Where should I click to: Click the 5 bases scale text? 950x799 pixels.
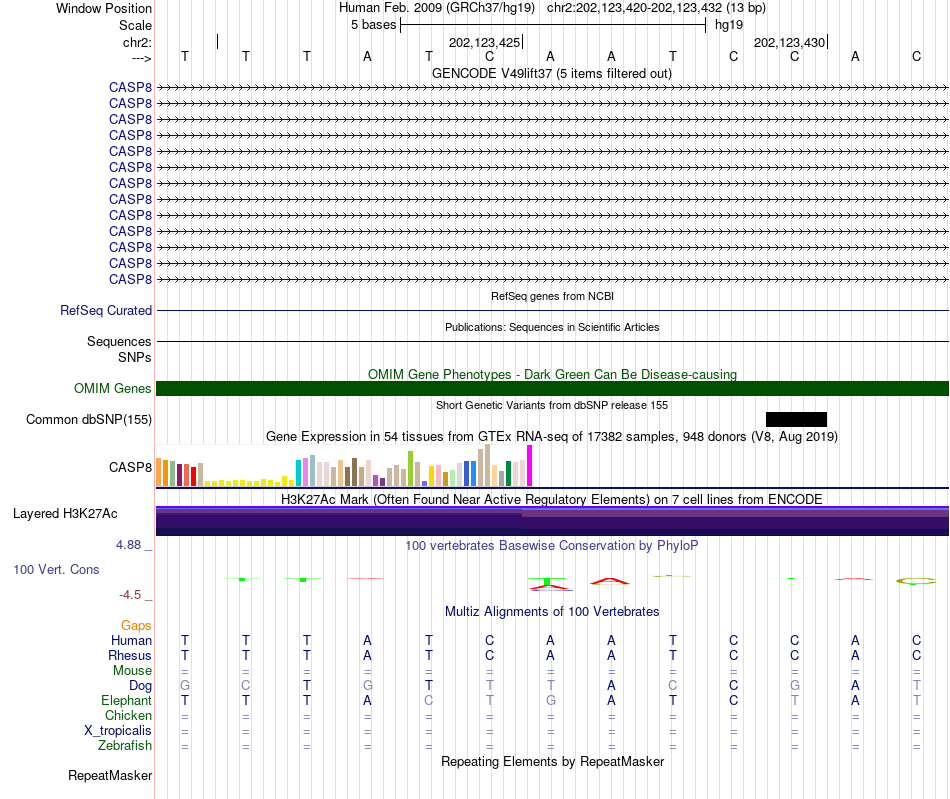373,25
